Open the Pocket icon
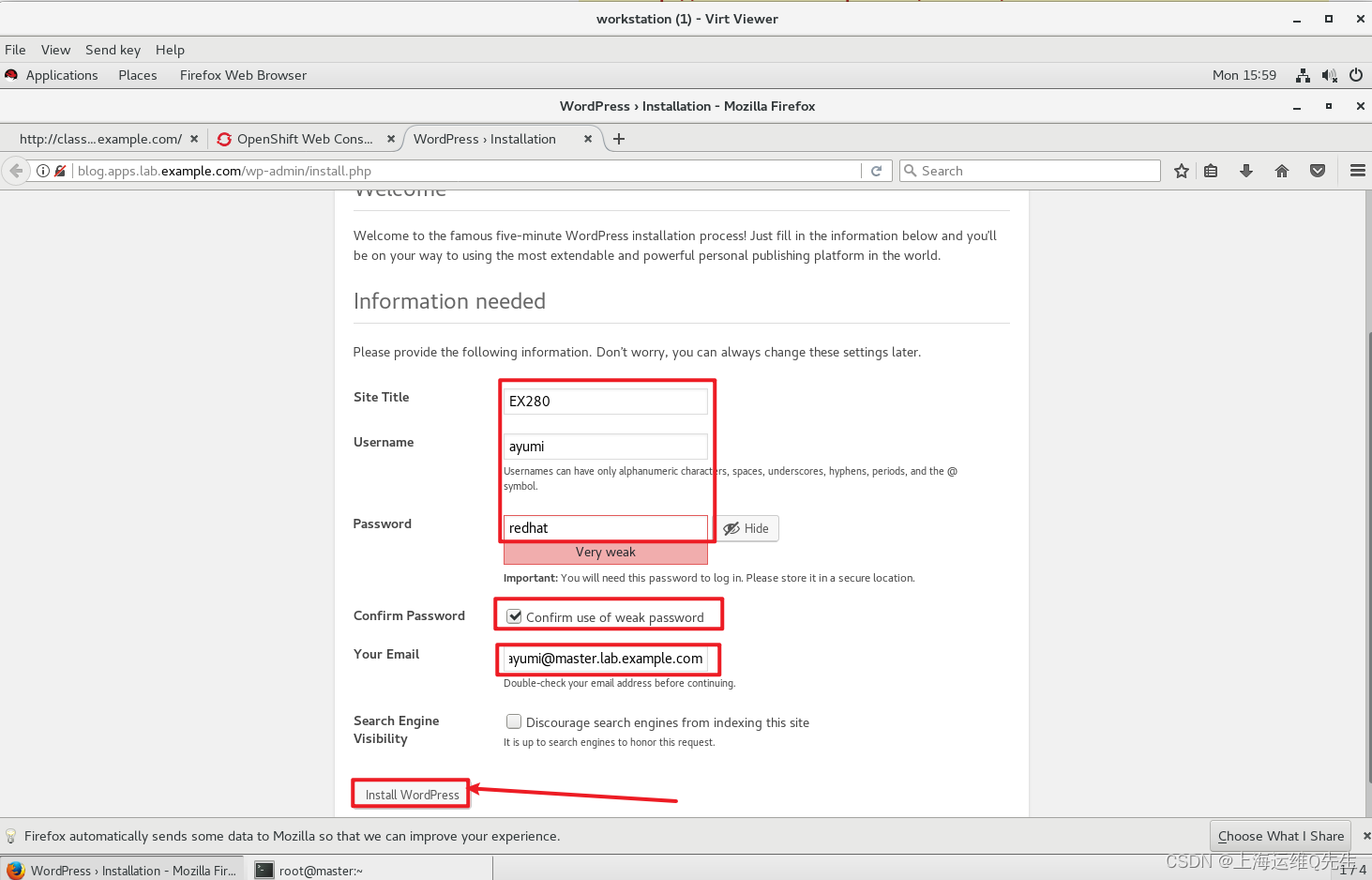 pyautogui.click(x=1318, y=171)
